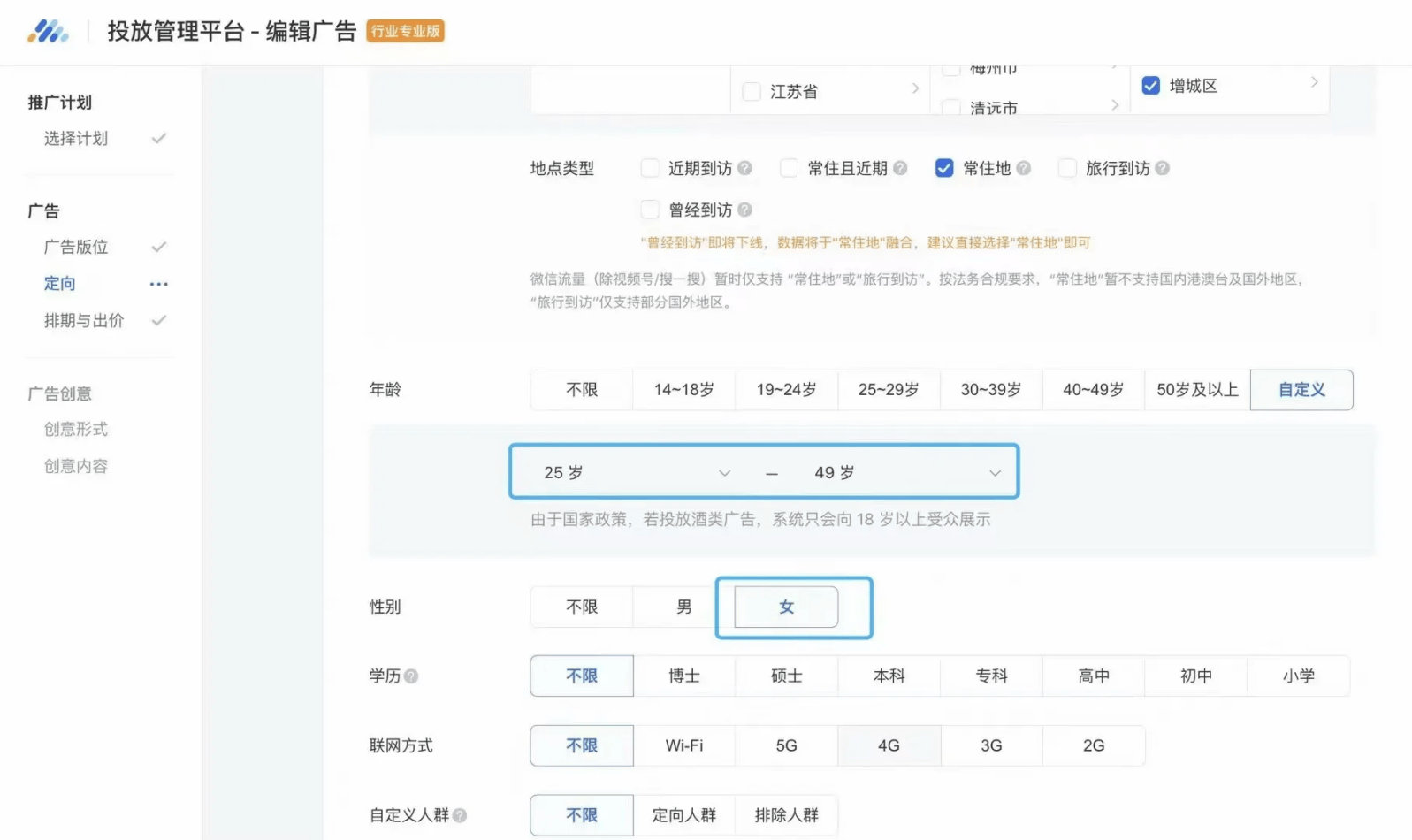This screenshot has width=1412, height=840.
Task: Enable the 旅行到访 checkbox
Action: (x=1067, y=168)
